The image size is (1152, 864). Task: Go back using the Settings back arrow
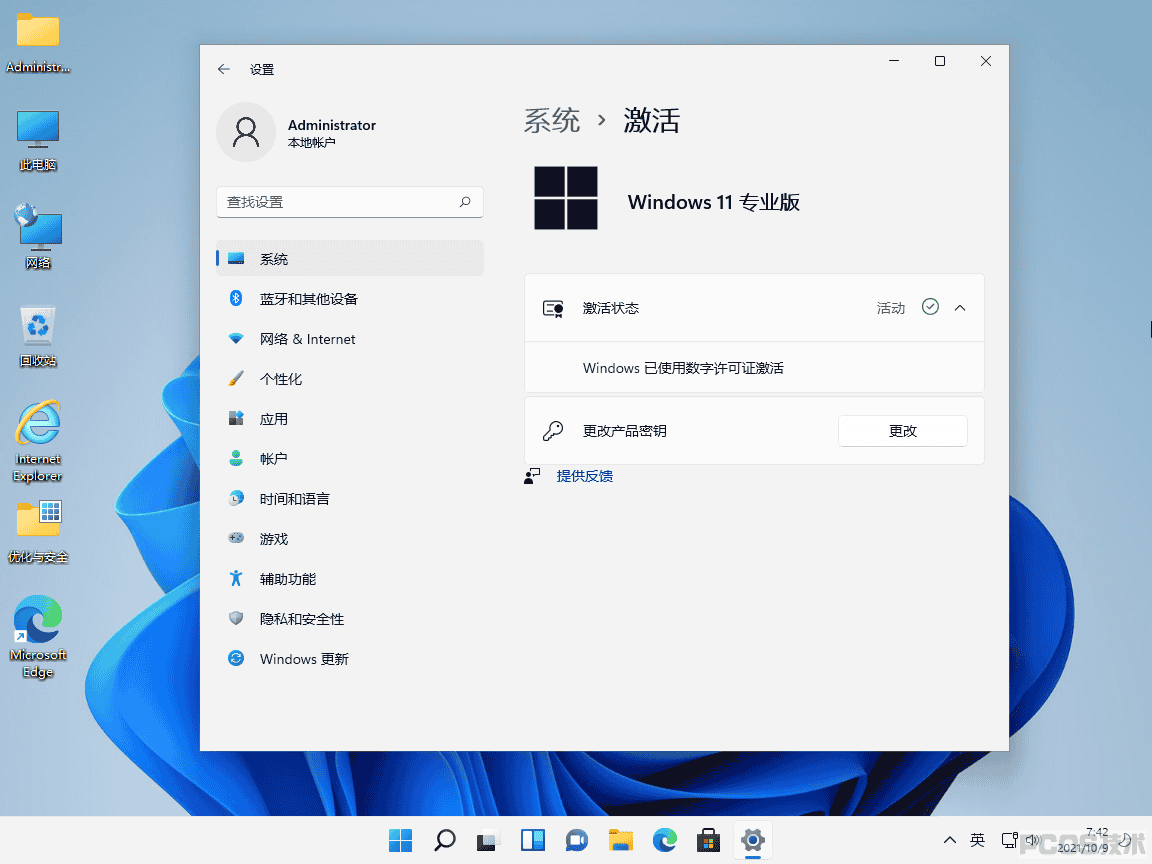coord(223,69)
